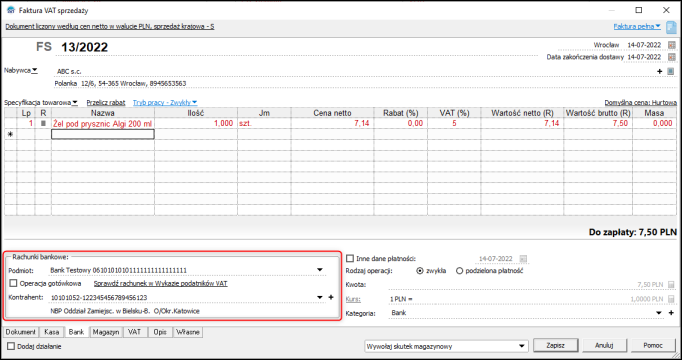Image resolution: width=682 pixels, height=360 pixels.
Task: Add new Kontrahent bank account with plus
Action: coord(331,297)
